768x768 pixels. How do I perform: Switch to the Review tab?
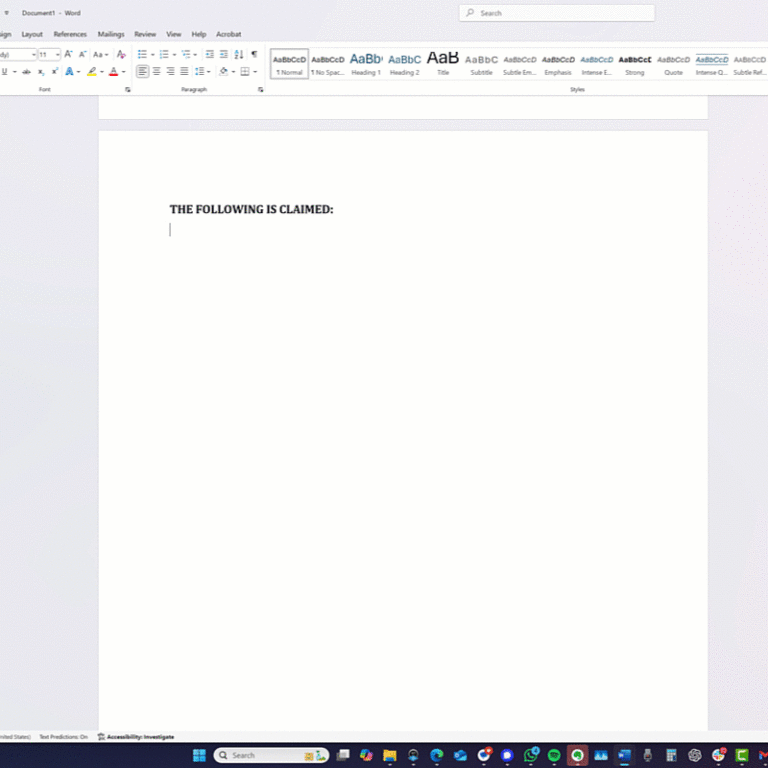click(x=145, y=34)
